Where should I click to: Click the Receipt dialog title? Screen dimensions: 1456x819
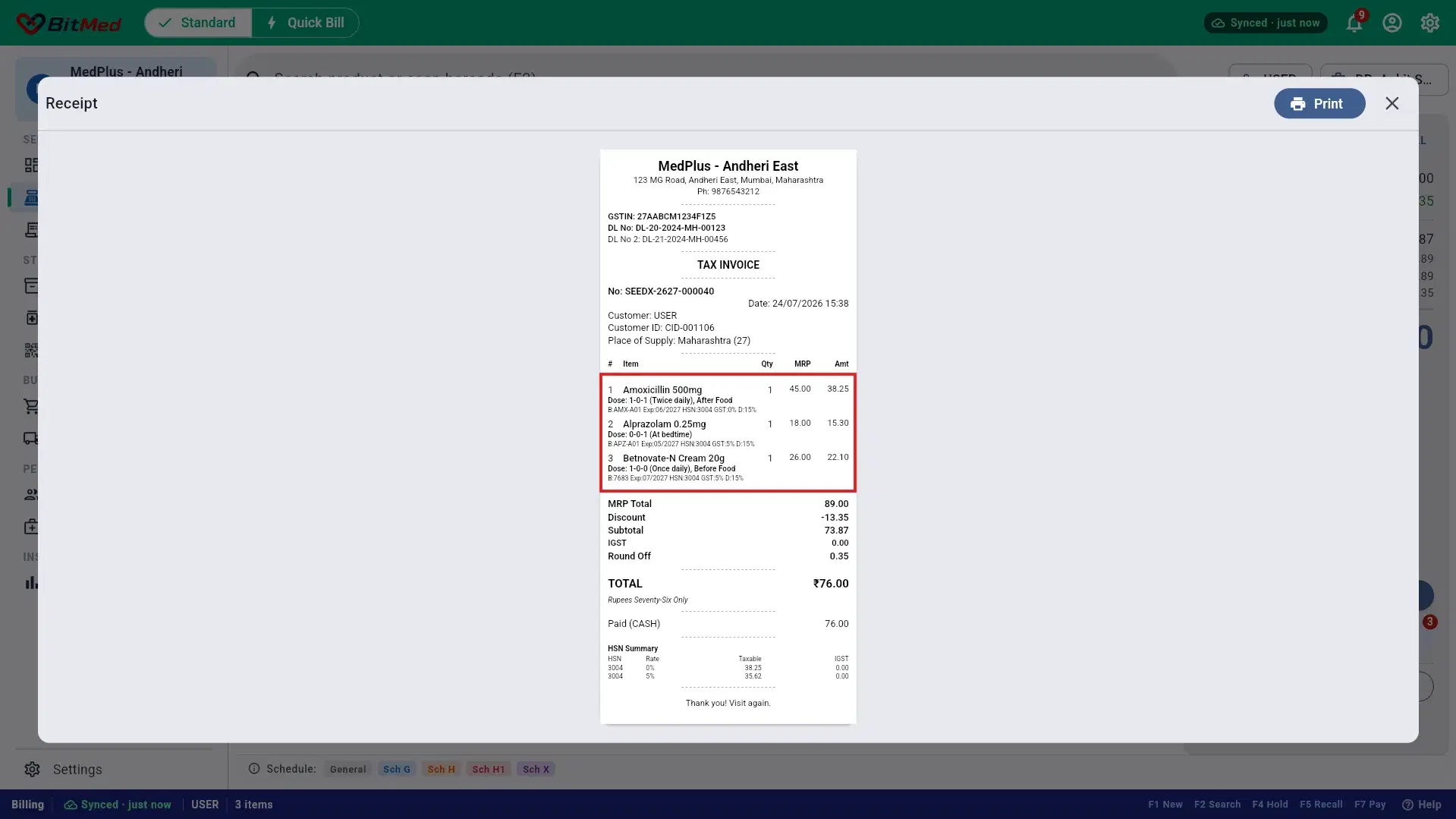point(71,103)
